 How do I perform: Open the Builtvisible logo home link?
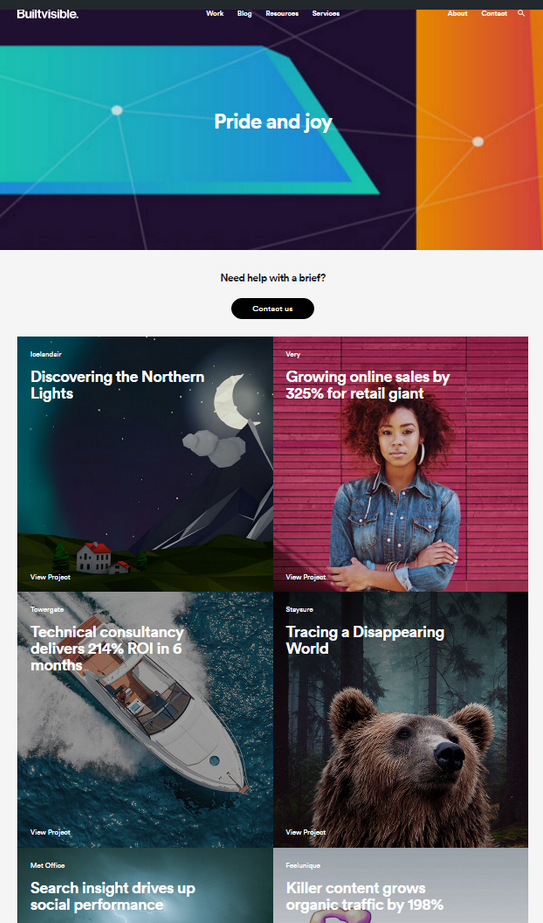tap(47, 14)
